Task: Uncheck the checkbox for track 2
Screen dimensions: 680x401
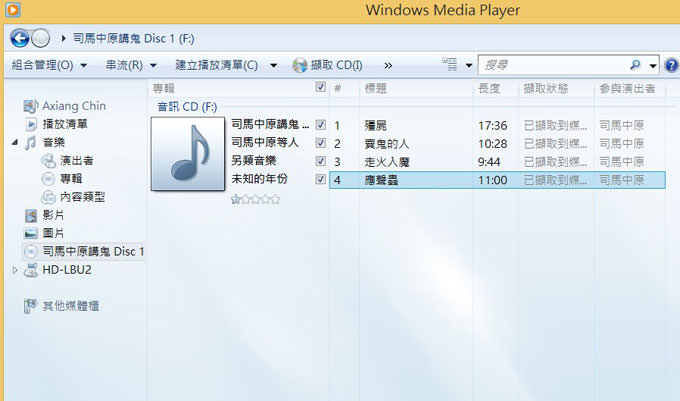Action: tap(320, 143)
